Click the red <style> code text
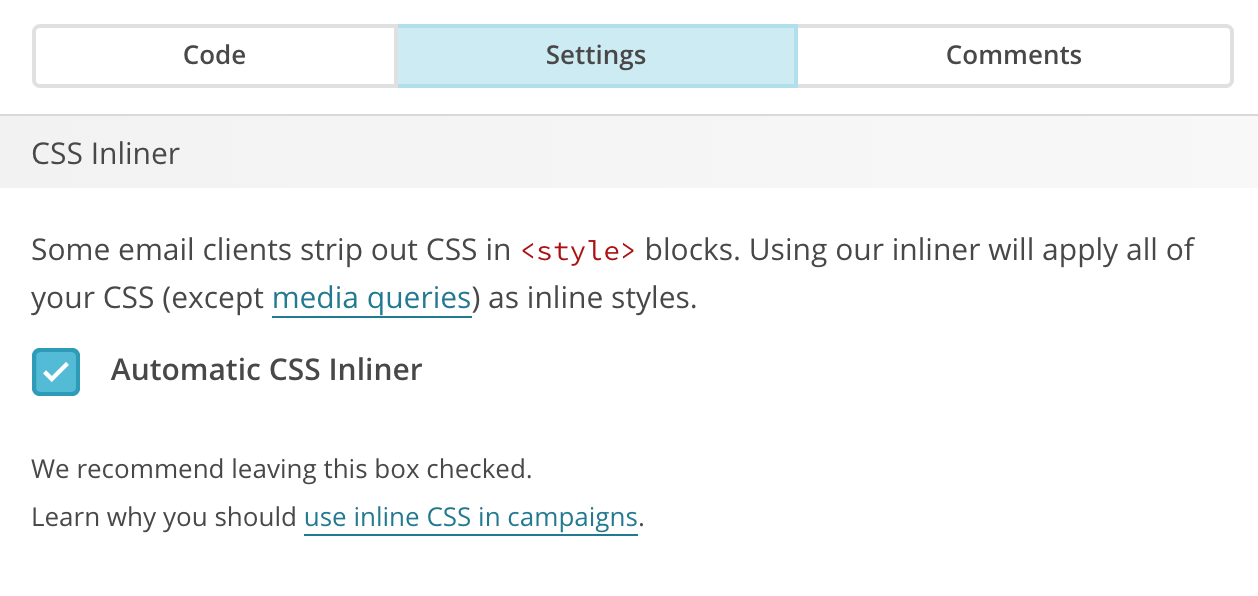This screenshot has width=1258, height=596. 578,251
